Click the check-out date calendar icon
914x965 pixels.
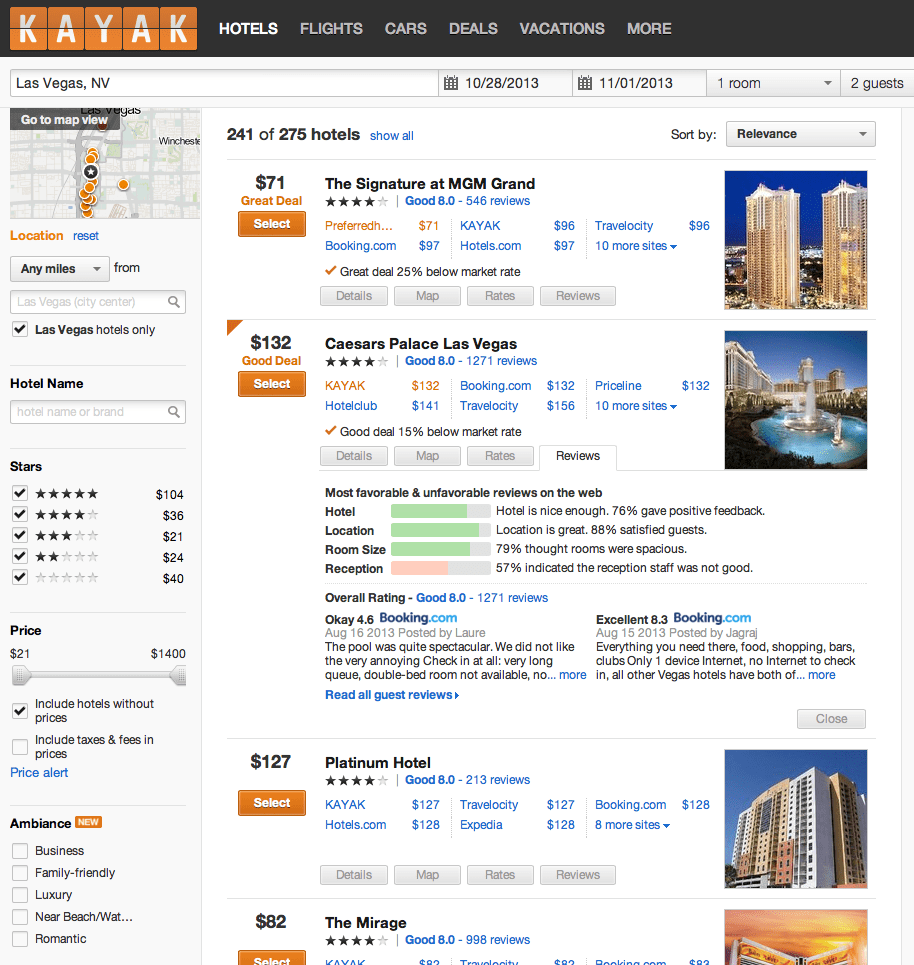click(585, 83)
